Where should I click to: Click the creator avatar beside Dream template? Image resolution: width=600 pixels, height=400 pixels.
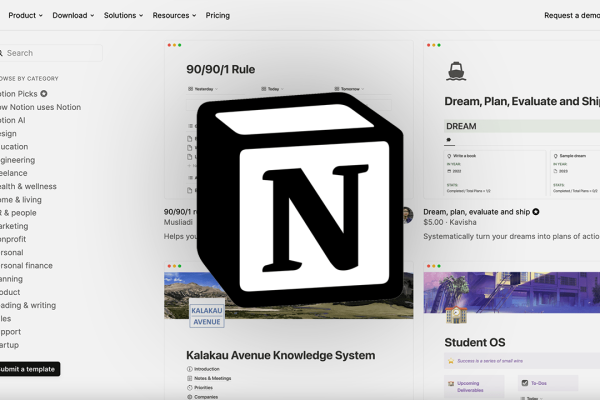(x=408, y=215)
